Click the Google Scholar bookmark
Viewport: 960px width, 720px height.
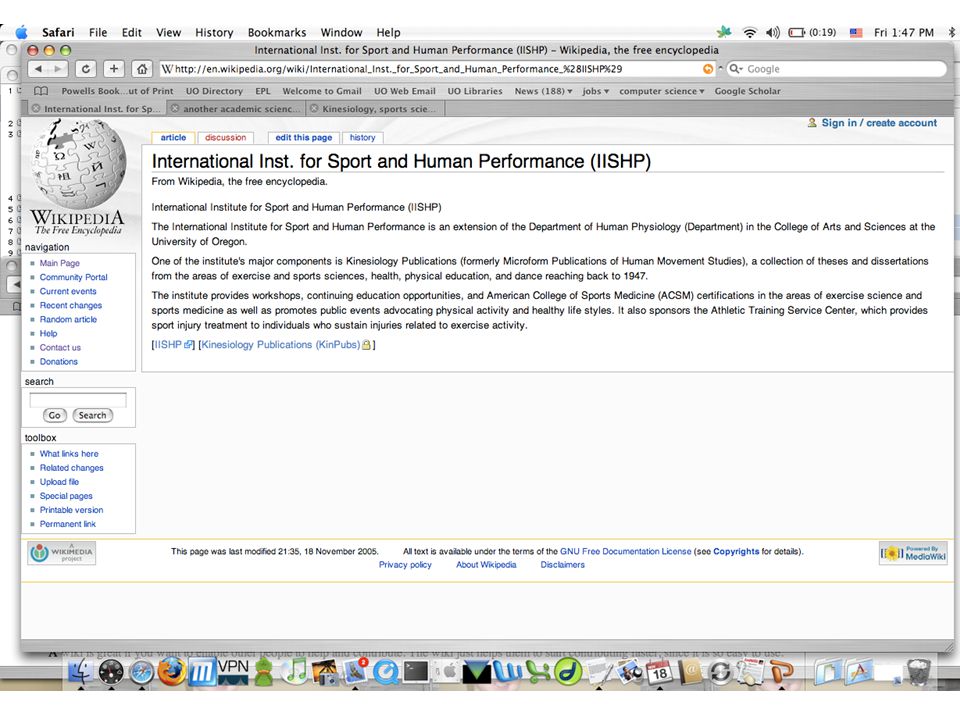point(748,91)
